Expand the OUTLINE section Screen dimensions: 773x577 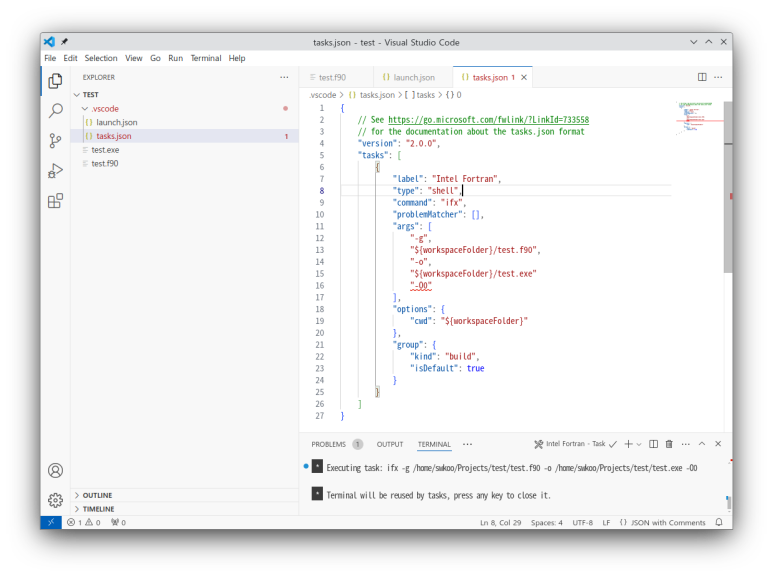185,495
